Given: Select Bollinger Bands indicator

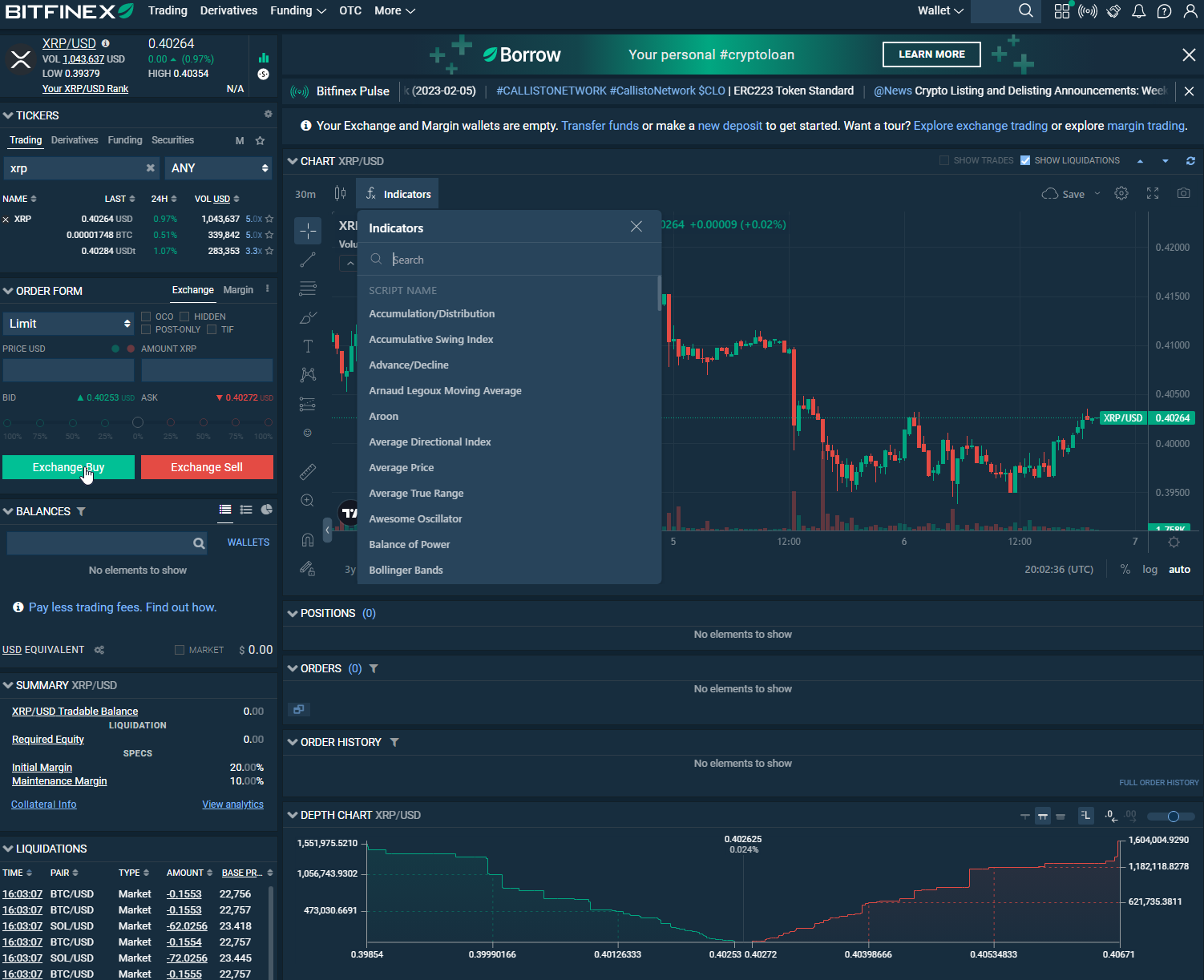Looking at the screenshot, I should pos(406,571).
